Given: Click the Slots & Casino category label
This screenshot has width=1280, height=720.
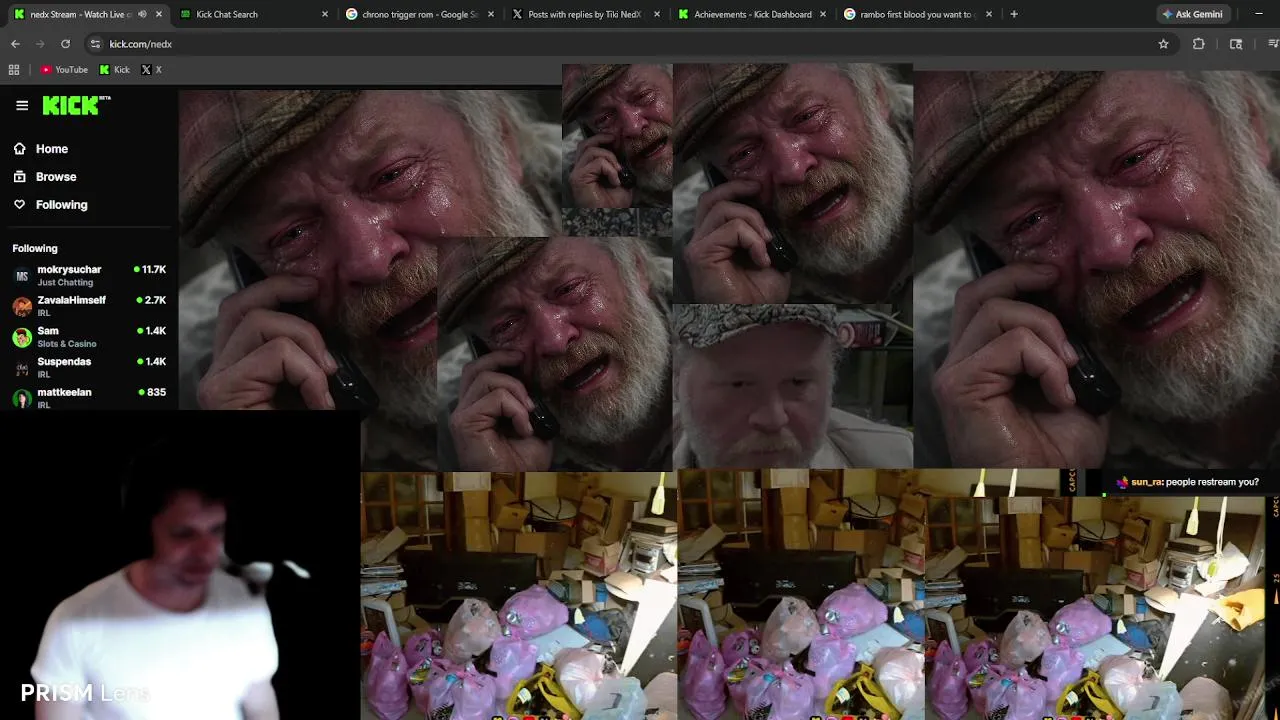Looking at the screenshot, I should click(67, 344).
